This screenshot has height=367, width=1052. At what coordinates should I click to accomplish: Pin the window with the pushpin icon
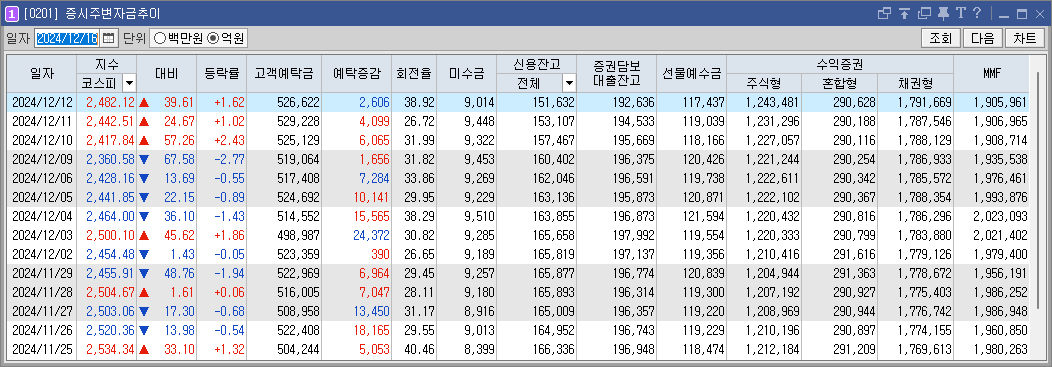pyautogui.click(x=943, y=13)
